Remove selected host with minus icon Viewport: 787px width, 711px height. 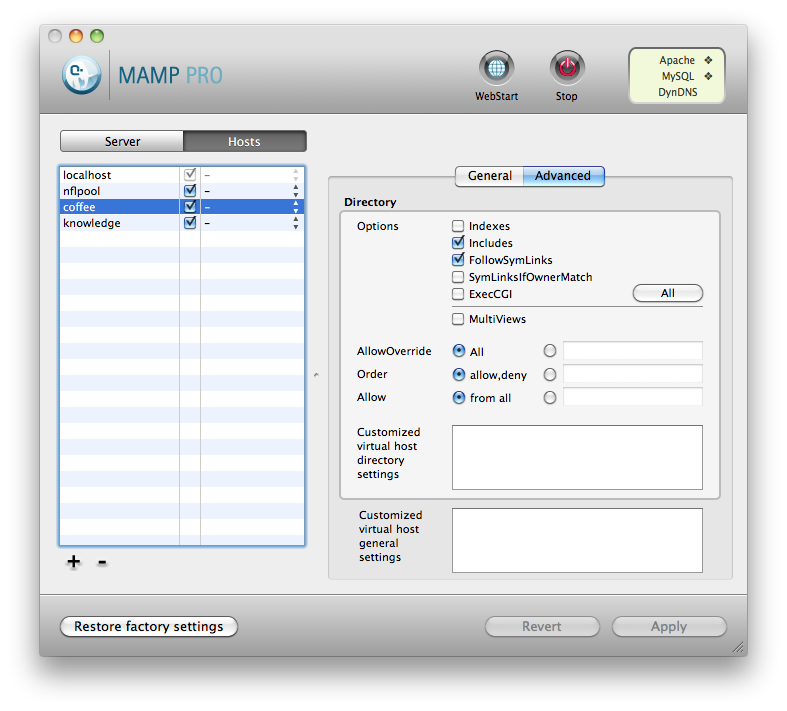[102, 562]
